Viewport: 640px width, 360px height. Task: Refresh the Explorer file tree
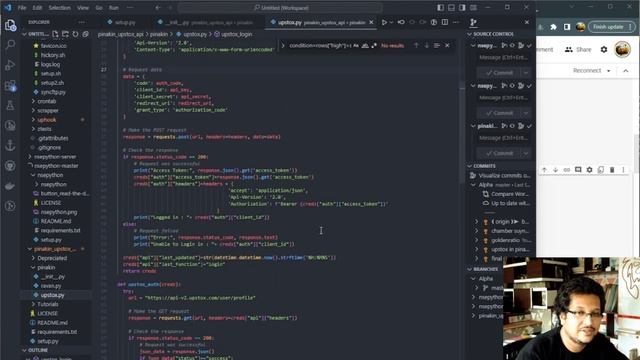pos(76,34)
